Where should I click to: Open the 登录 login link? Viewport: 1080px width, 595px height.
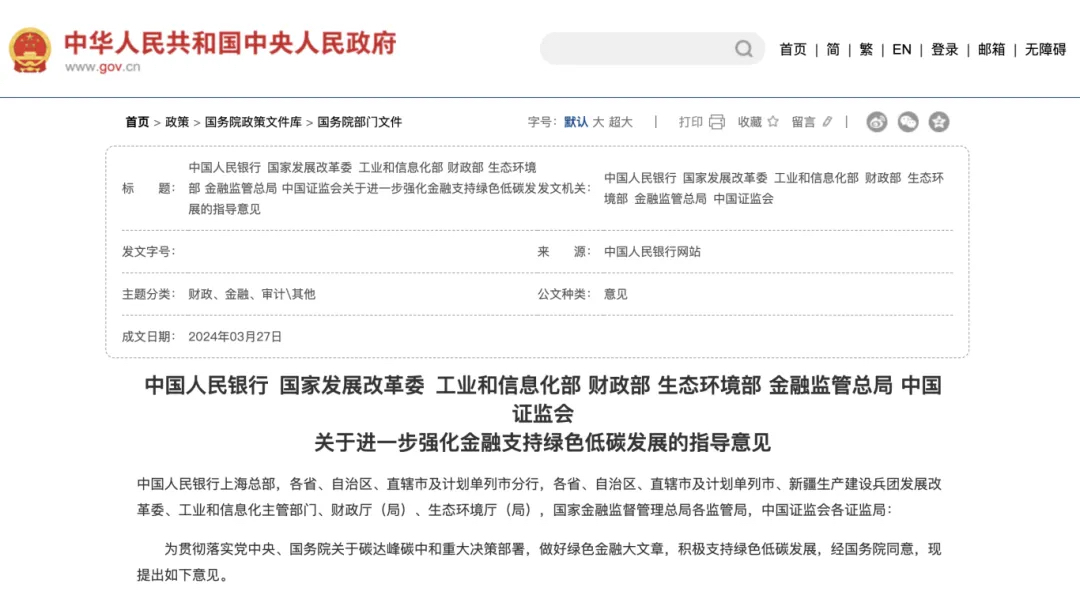point(944,50)
